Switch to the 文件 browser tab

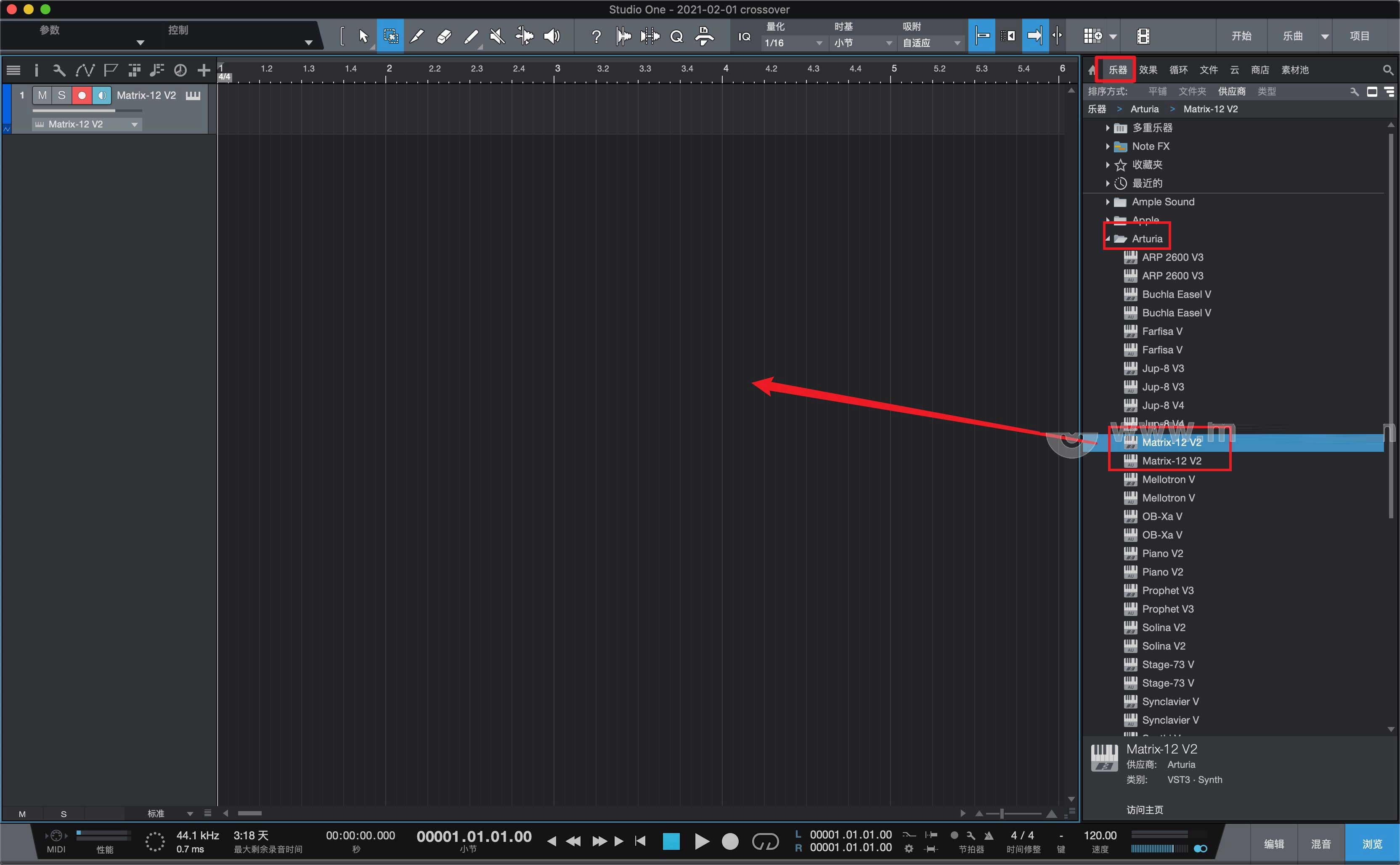point(1209,70)
